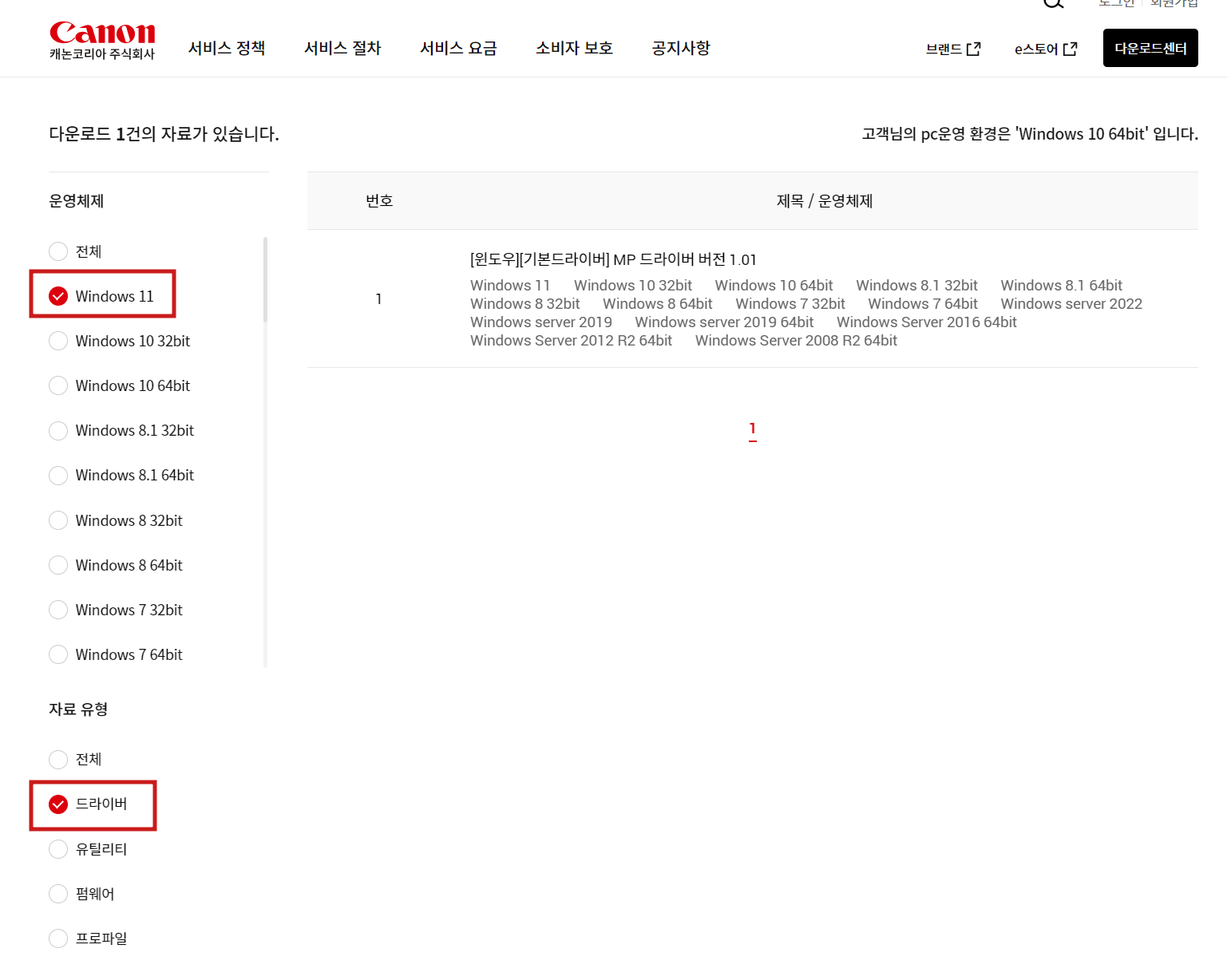The width and height of the screenshot is (1227, 980).
Task: Select 전체 under 운영체제
Action: (58, 251)
